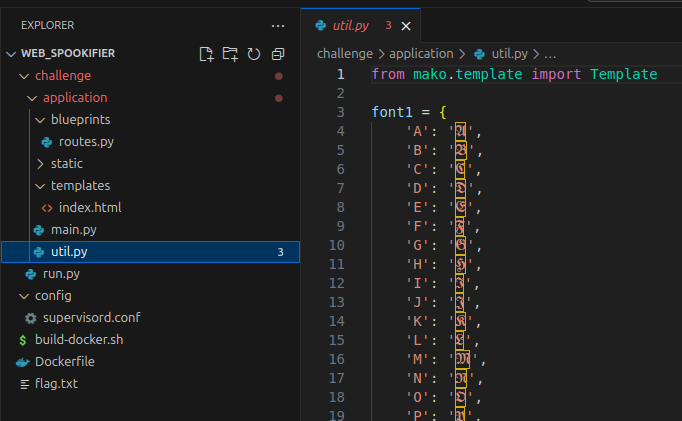Viewport: 682px width, 421px height.
Task: Click the Python icon beside main.py
Action: click(x=39, y=230)
